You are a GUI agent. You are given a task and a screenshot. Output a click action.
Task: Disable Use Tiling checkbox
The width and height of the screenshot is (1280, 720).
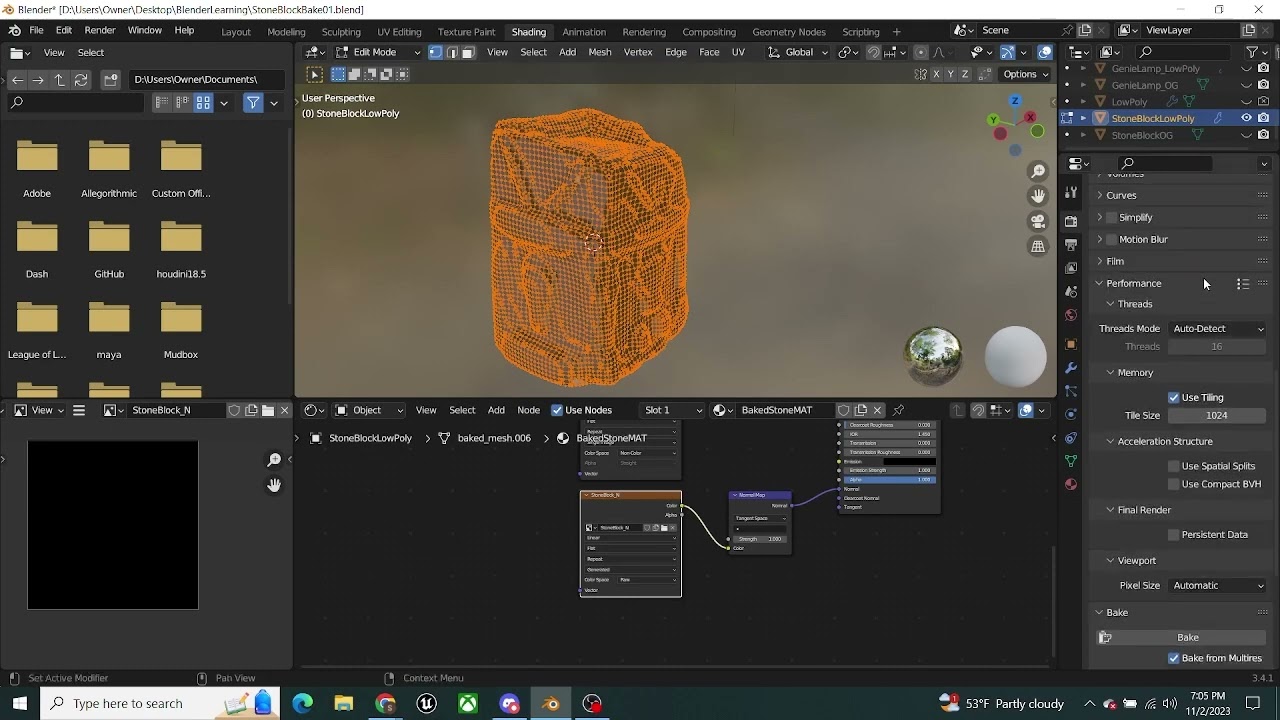(1174, 397)
